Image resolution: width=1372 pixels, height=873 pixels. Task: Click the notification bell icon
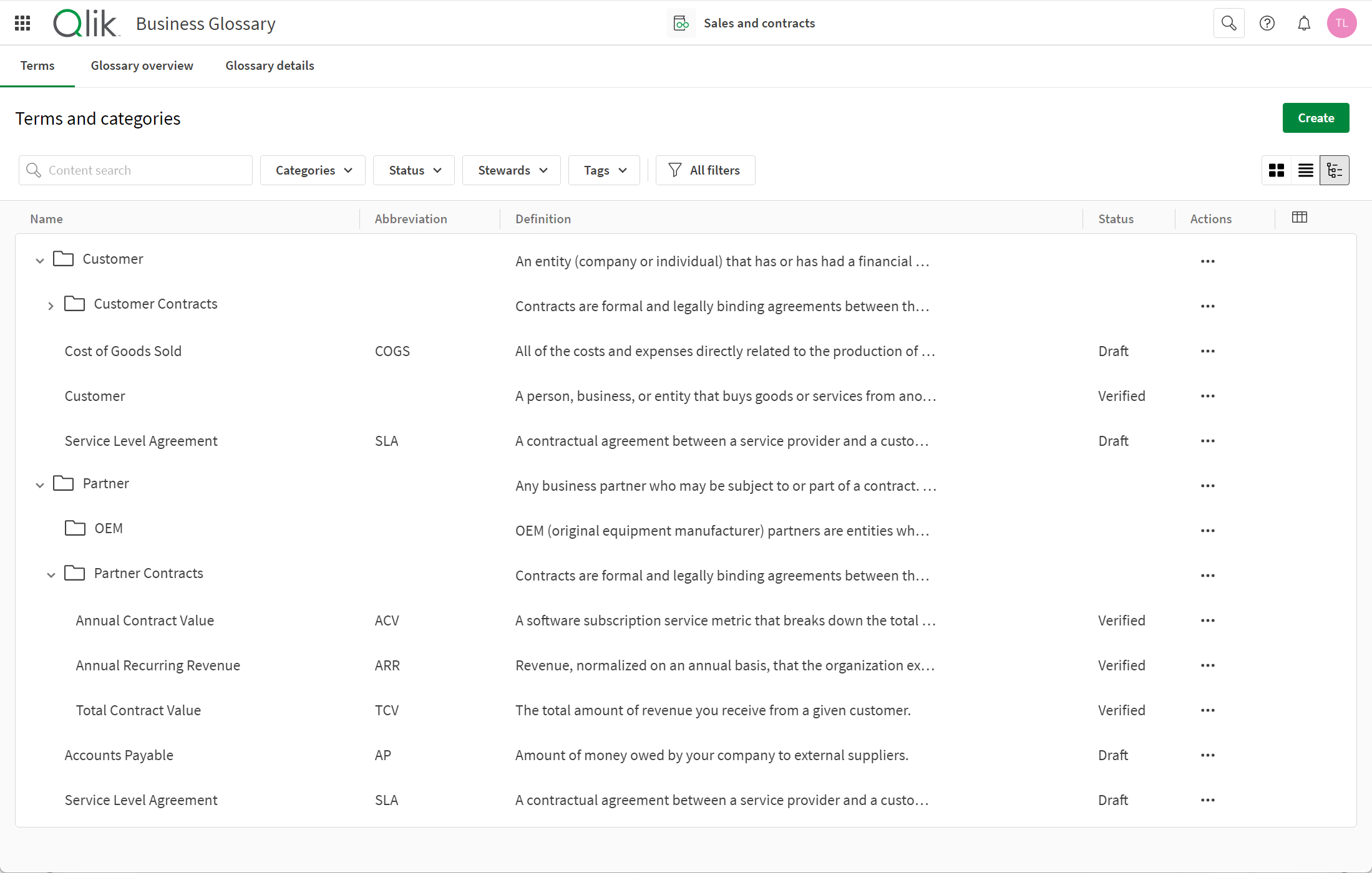1304,23
